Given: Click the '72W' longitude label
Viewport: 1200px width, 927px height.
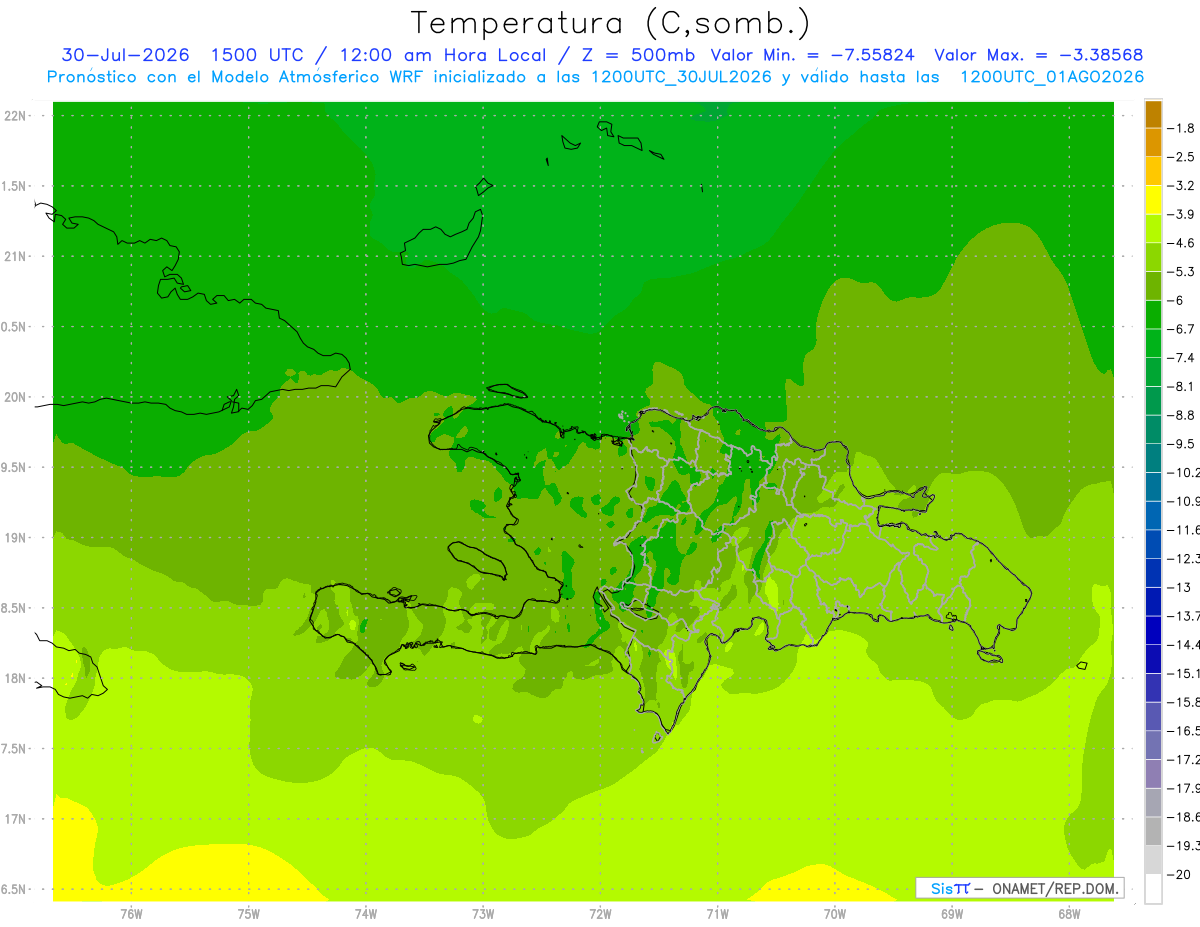Looking at the screenshot, I should pos(600,913).
